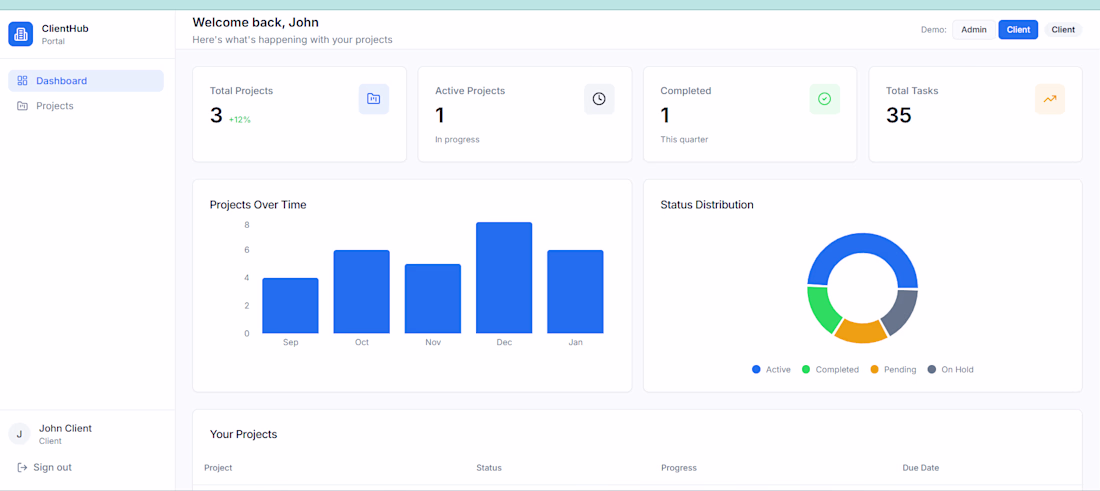Click the Dashboard grid icon in sidebar
1100x491 pixels.
click(22, 81)
